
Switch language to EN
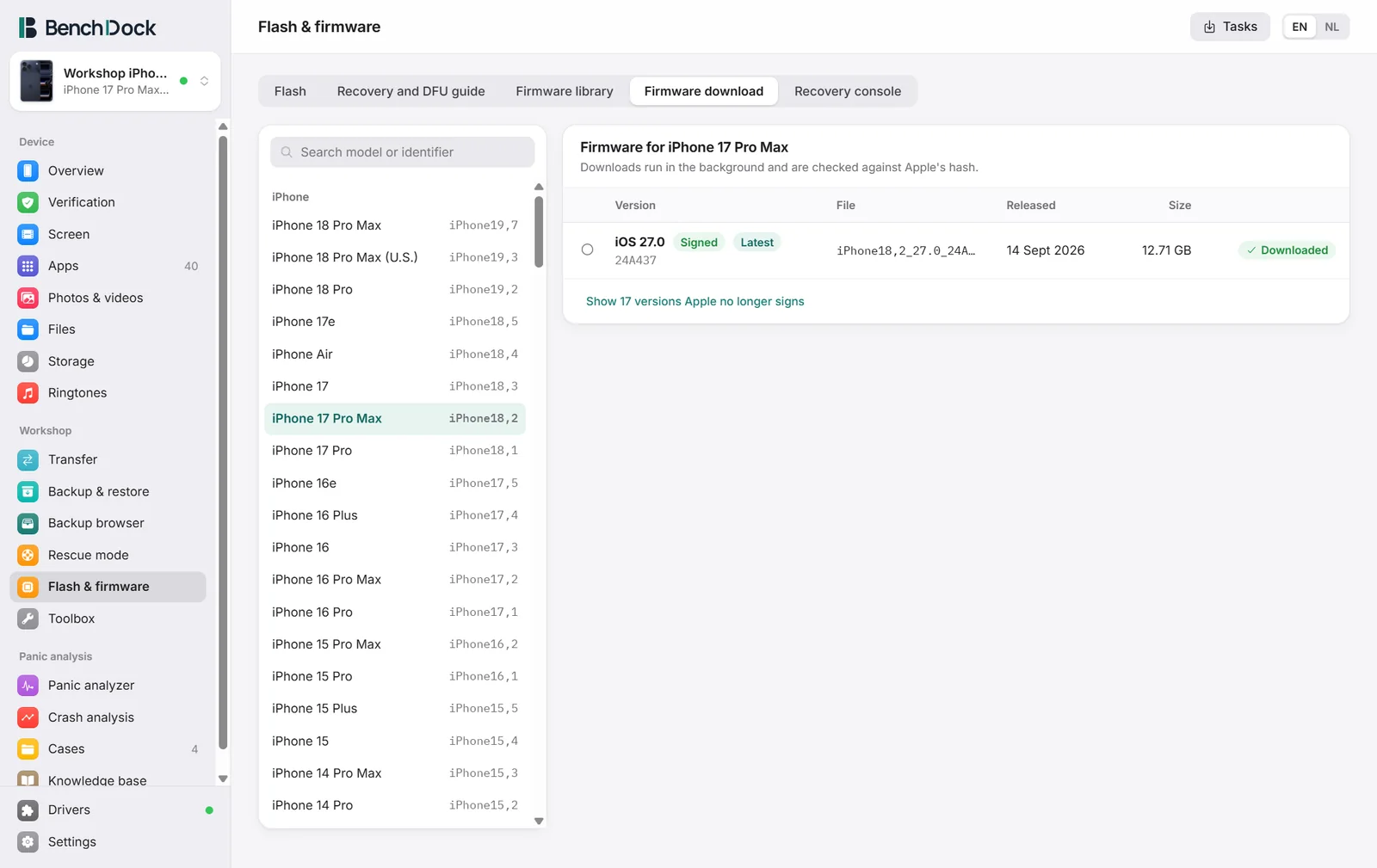[1300, 27]
